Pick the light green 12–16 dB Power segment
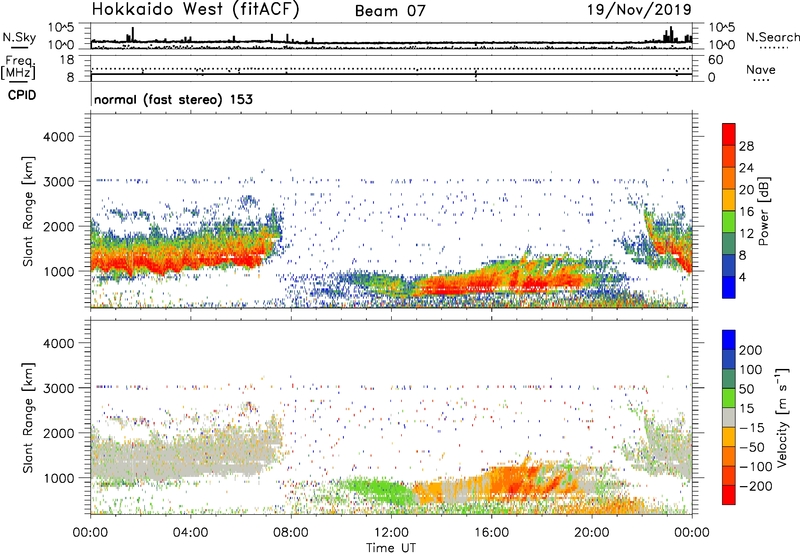The image size is (800, 554). click(729, 222)
